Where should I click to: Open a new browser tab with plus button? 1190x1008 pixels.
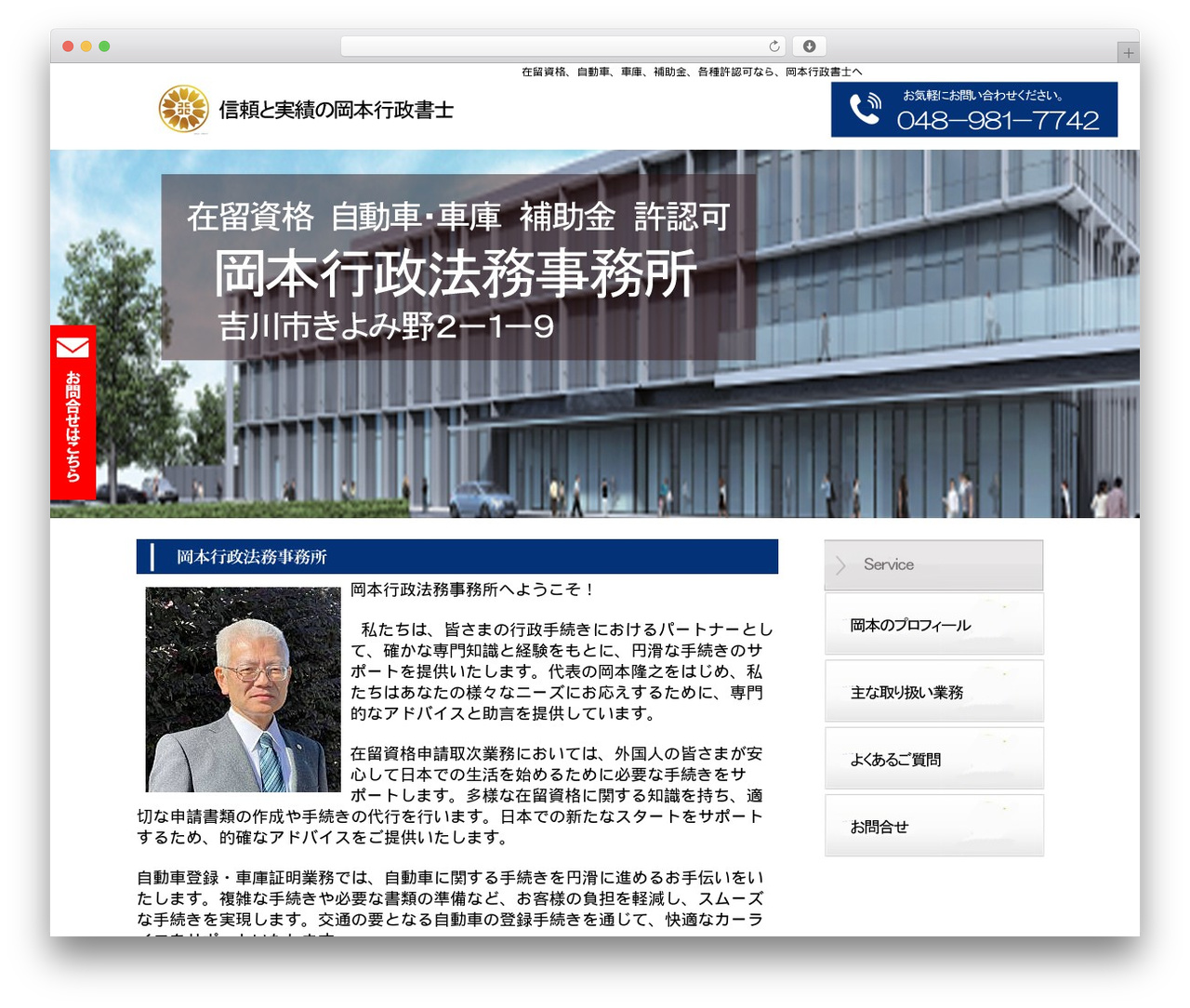1128,53
